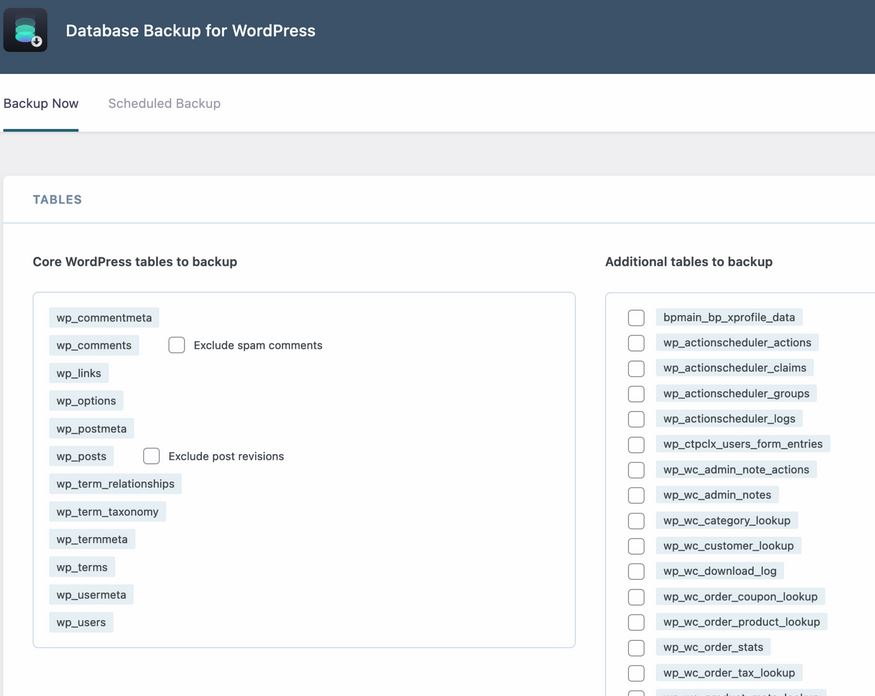Click the wp_links table label
Viewport: 875px width, 696px height.
pyautogui.click(x=79, y=373)
